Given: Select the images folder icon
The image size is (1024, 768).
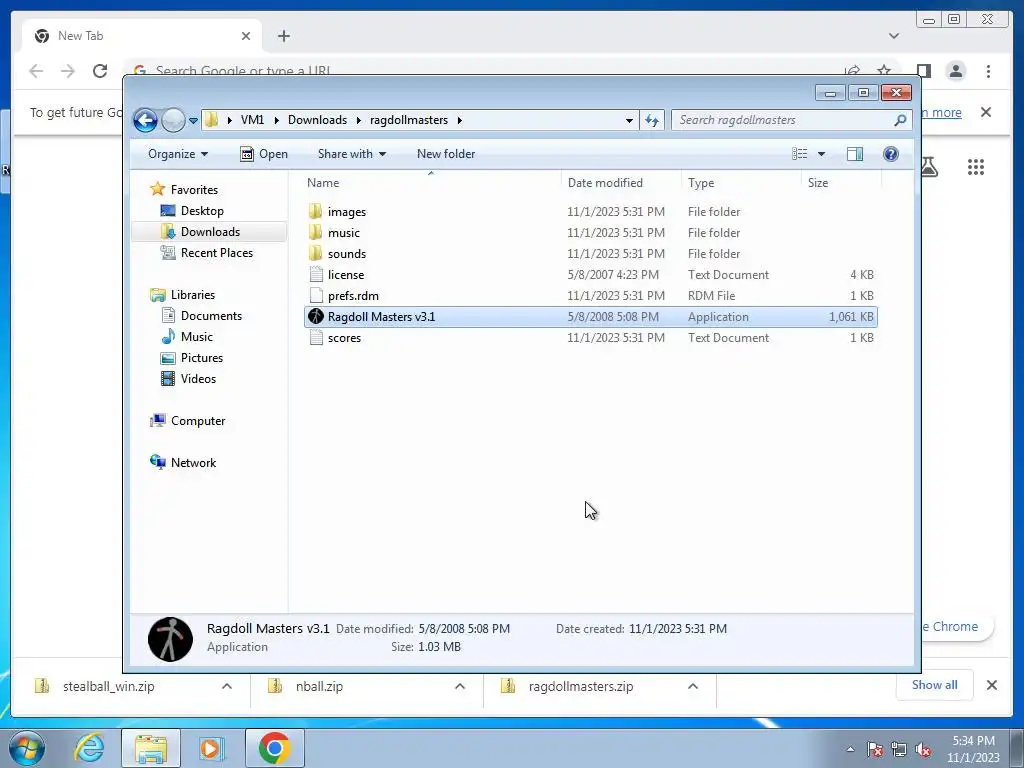Looking at the screenshot, I should click(315, 212).
